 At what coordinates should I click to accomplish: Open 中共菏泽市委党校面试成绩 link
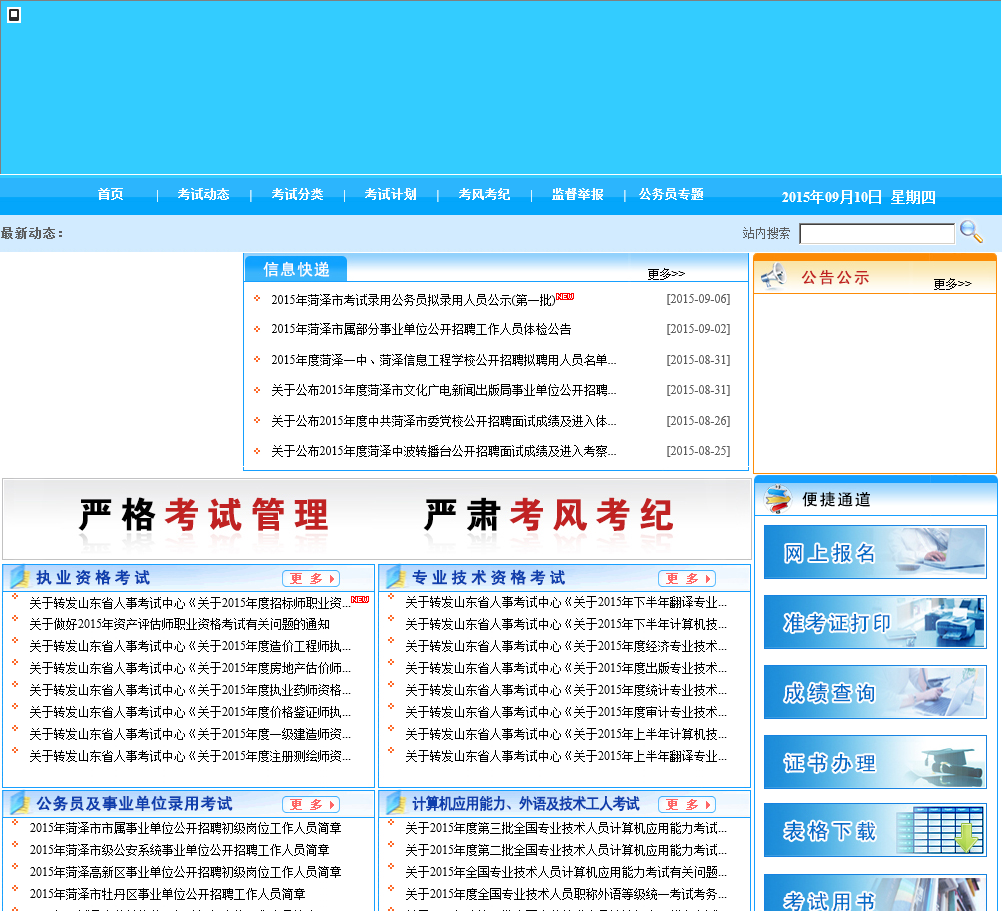point(443,421)
